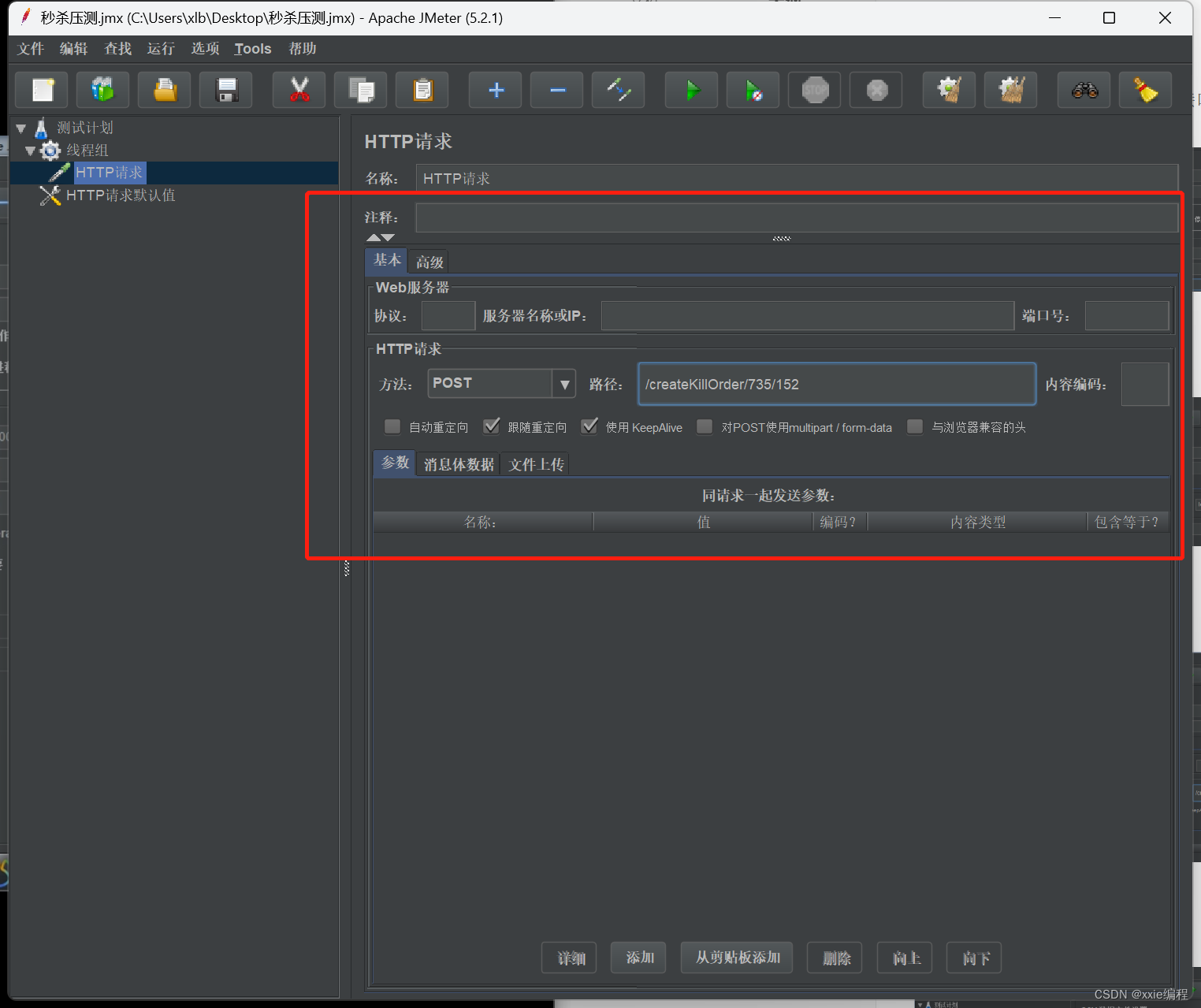Open search with binoculars icon

[1084, 90]
